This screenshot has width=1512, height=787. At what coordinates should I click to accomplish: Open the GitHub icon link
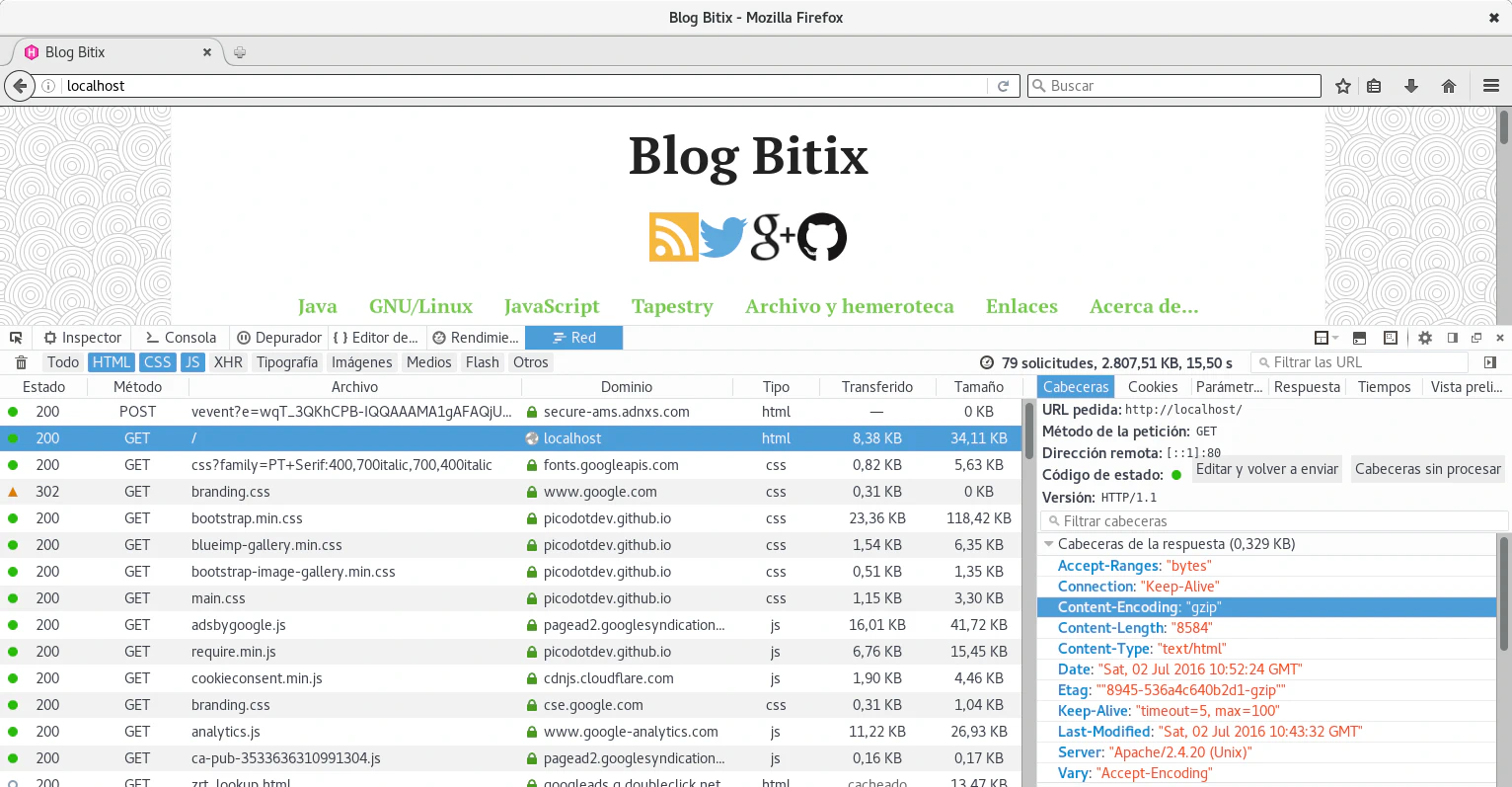point(822,237)
